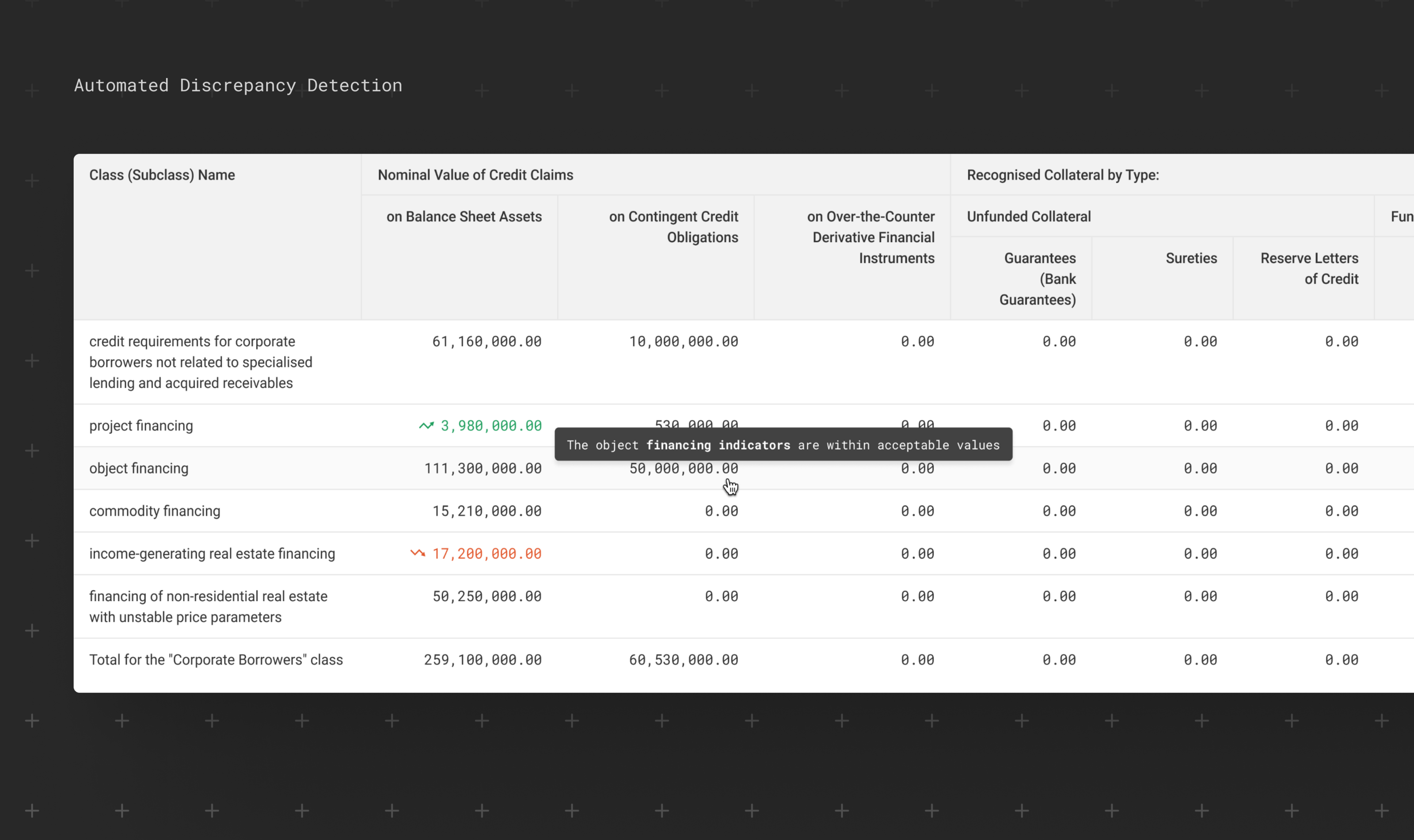The height and width of the screenshot is (840, 1414).
Task: Click red downward trend icon in real estate row
Action: point(418,553)
